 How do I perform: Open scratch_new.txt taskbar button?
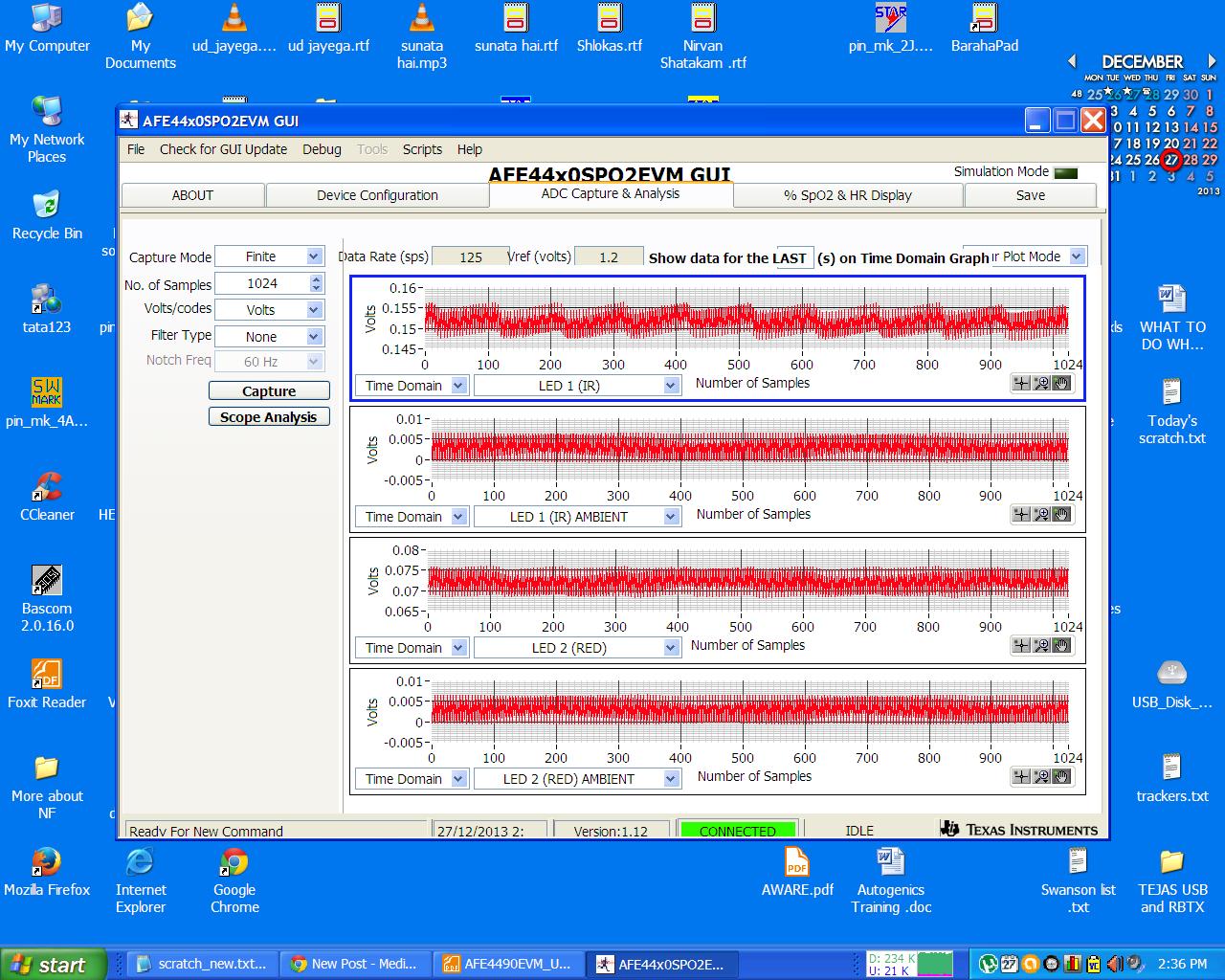(x=203, y=964)
